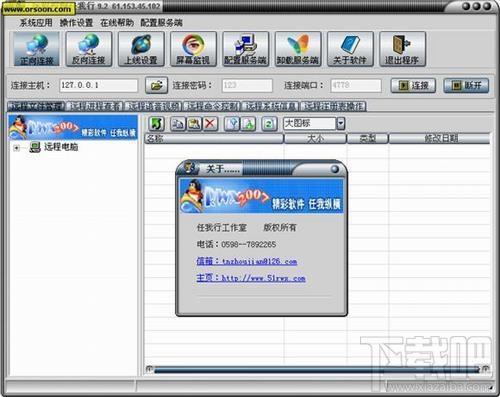
Task: Click the red X delete icon
Action: pos(210,124)
